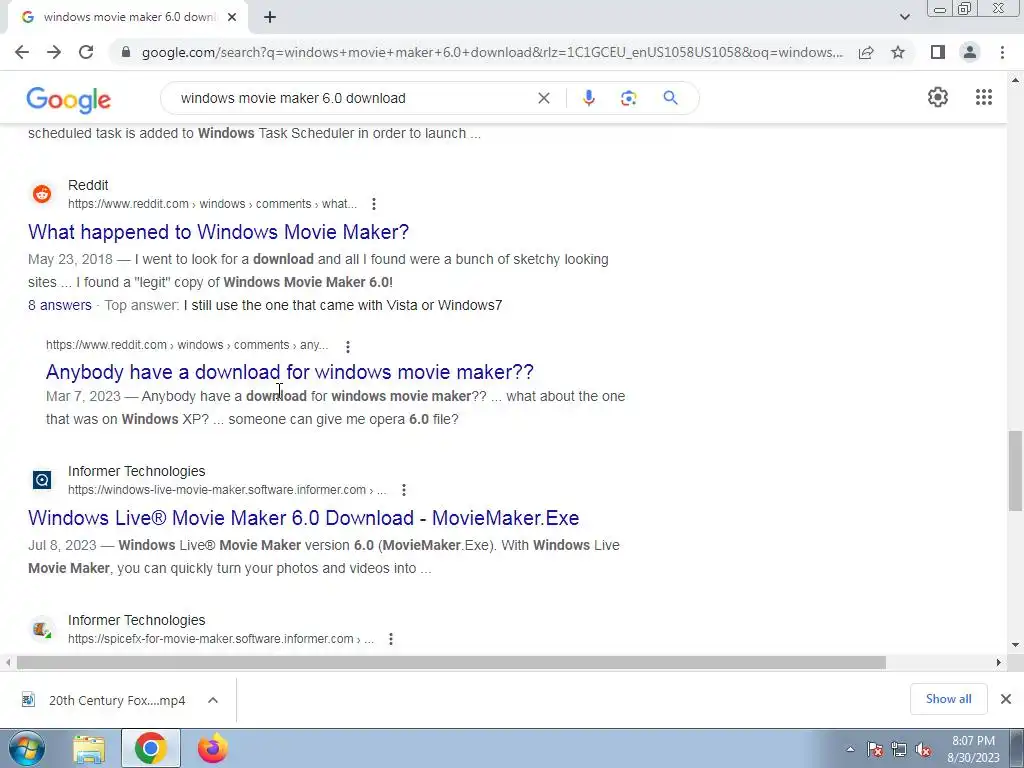Show hidden system tray icons
The width and height of the screenshot is (1024, 768).
(x=850, y=749)
